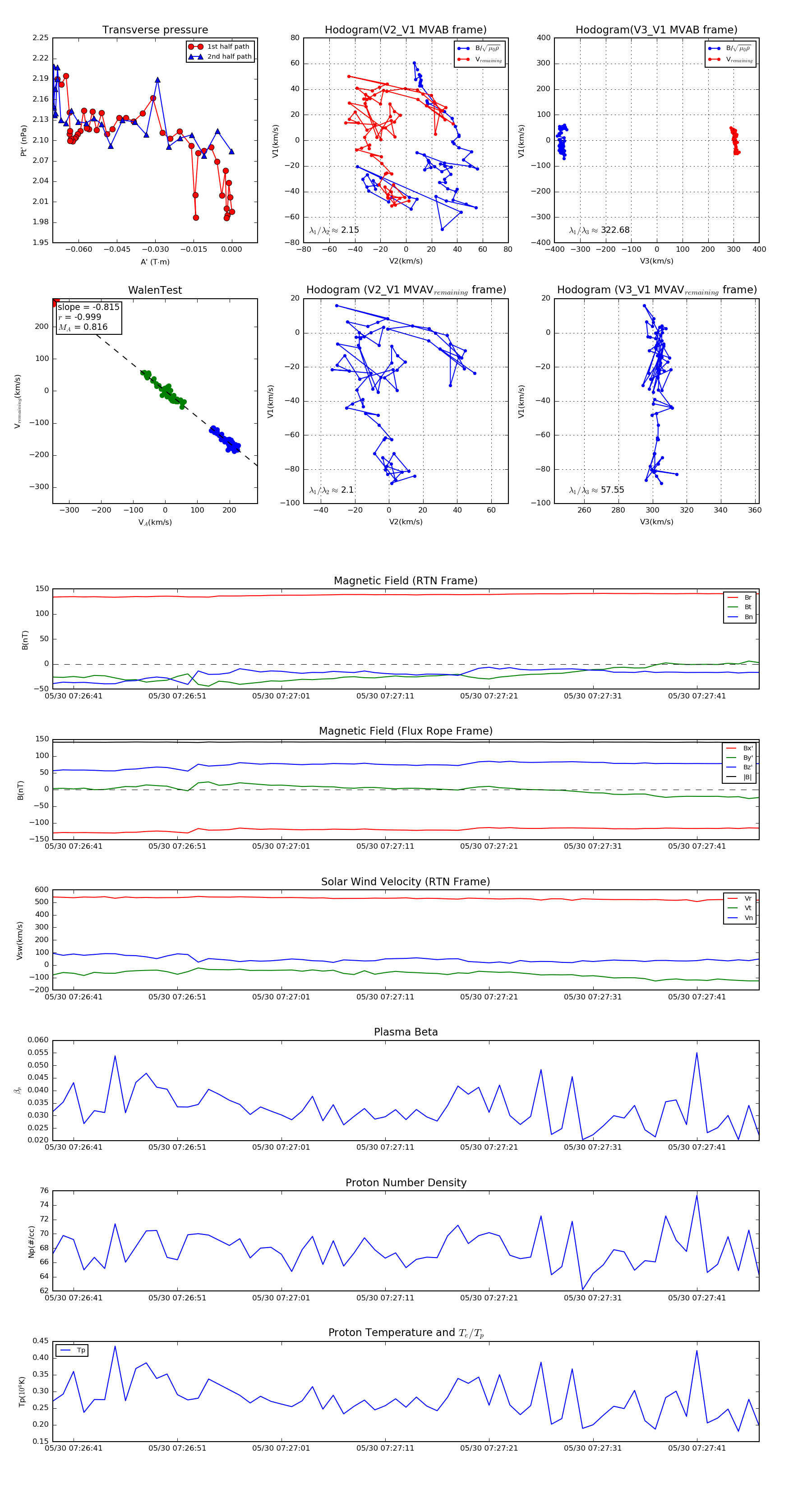Click the '05/30 07:27:21' tick under RTN magnetic field plot
This screenshot has width=812, height=1489.
tap(489, 696)
